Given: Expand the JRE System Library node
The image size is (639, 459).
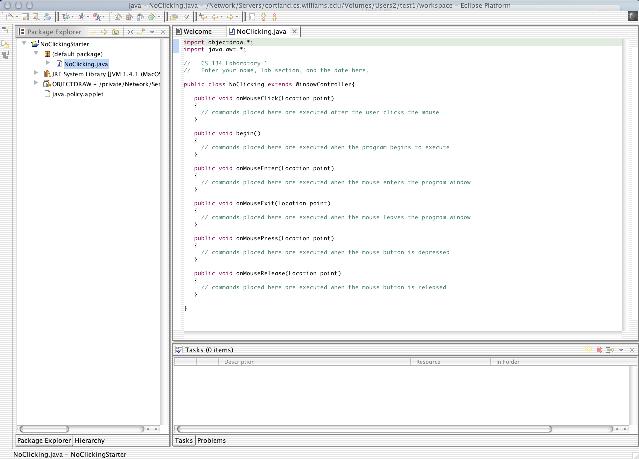Looking at the screenshot, I should [35, 73].
